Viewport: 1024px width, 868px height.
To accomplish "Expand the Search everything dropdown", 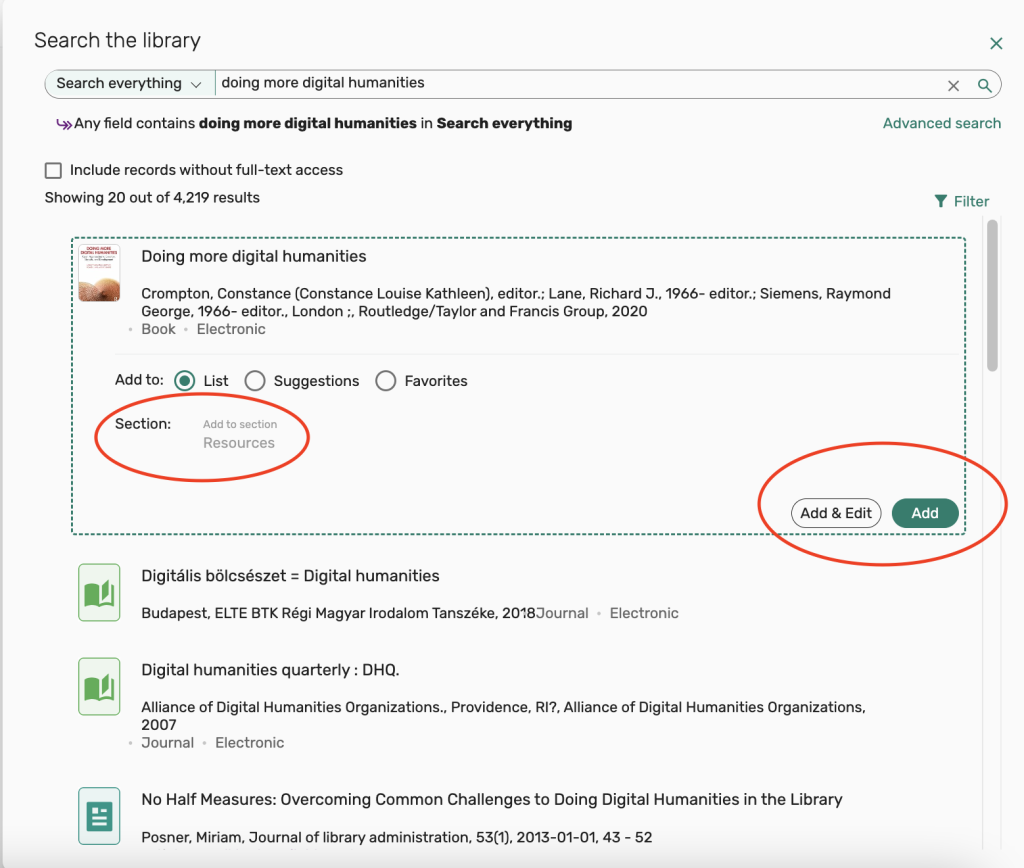I will [x=129, y=84].
